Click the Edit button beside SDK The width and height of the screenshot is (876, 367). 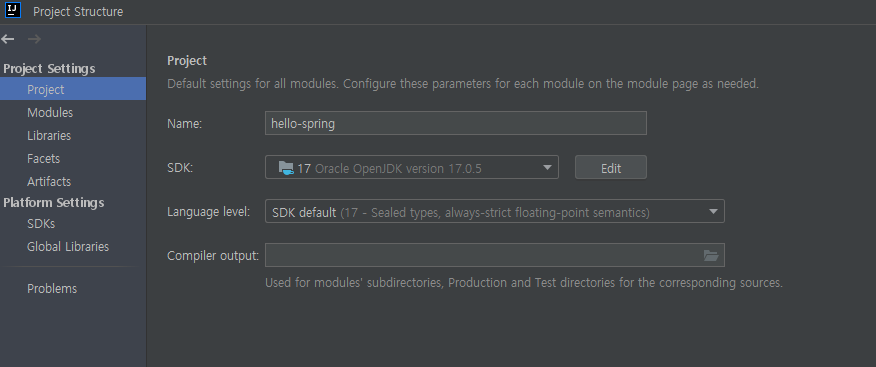pyautogui.click(x=611, y=168)
